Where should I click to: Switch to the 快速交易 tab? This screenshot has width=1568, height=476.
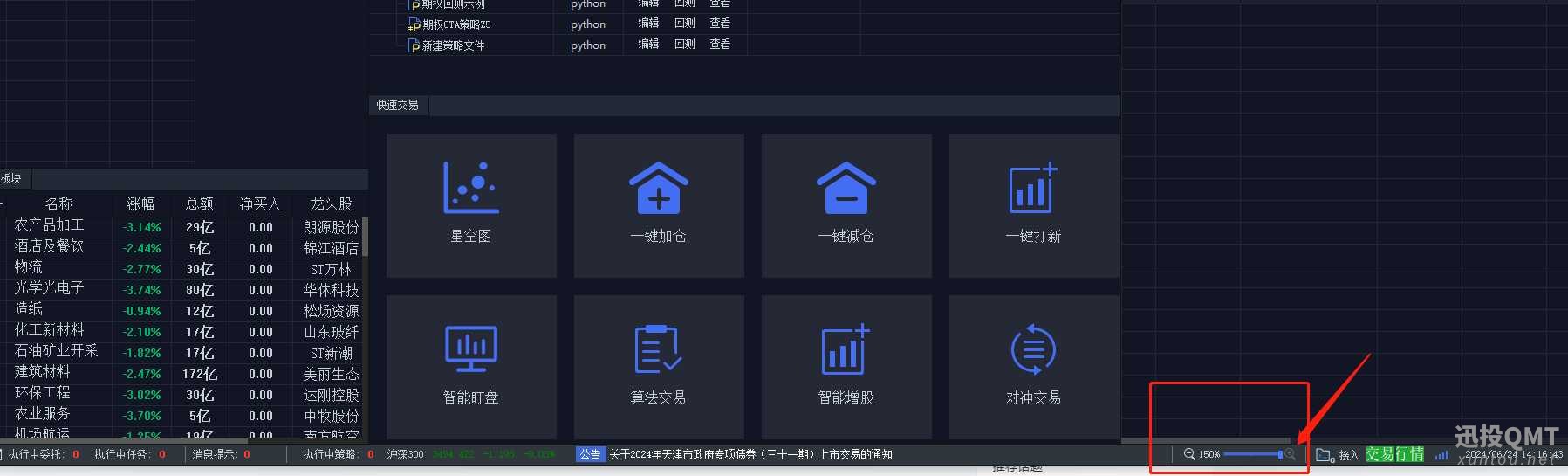click(398, 105)
